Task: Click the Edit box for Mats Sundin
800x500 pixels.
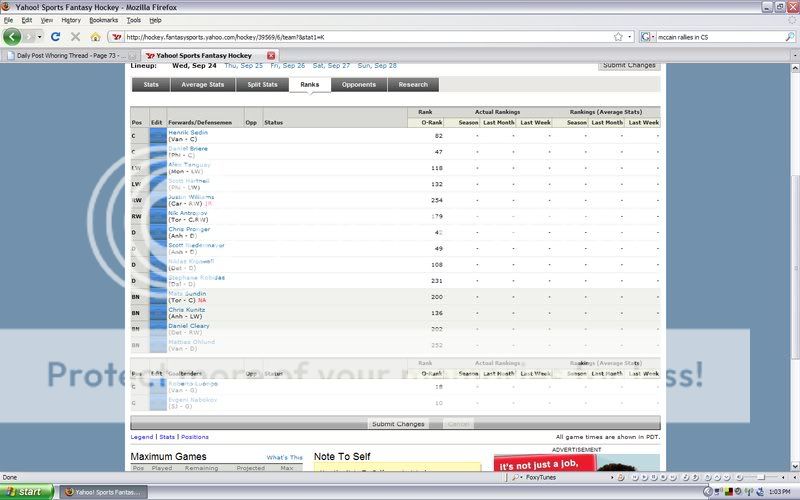Action: point(157,297)
